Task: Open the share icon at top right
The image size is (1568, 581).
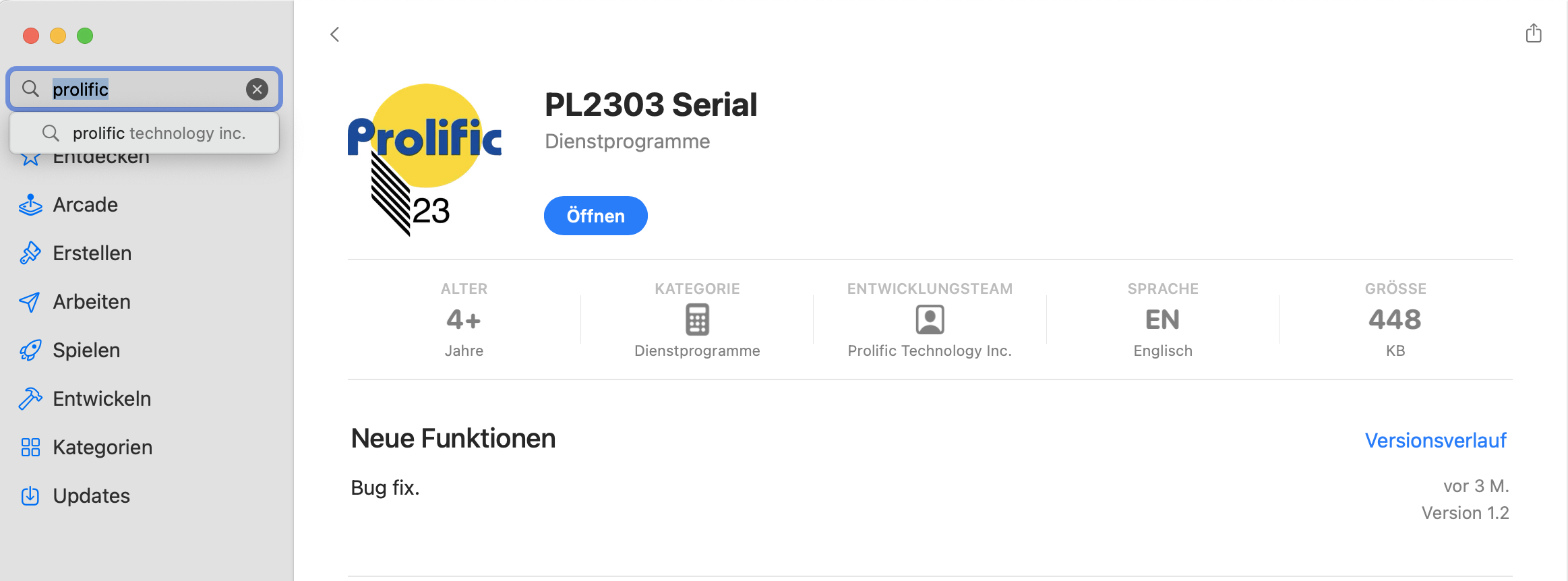Action: point(1534,33)
